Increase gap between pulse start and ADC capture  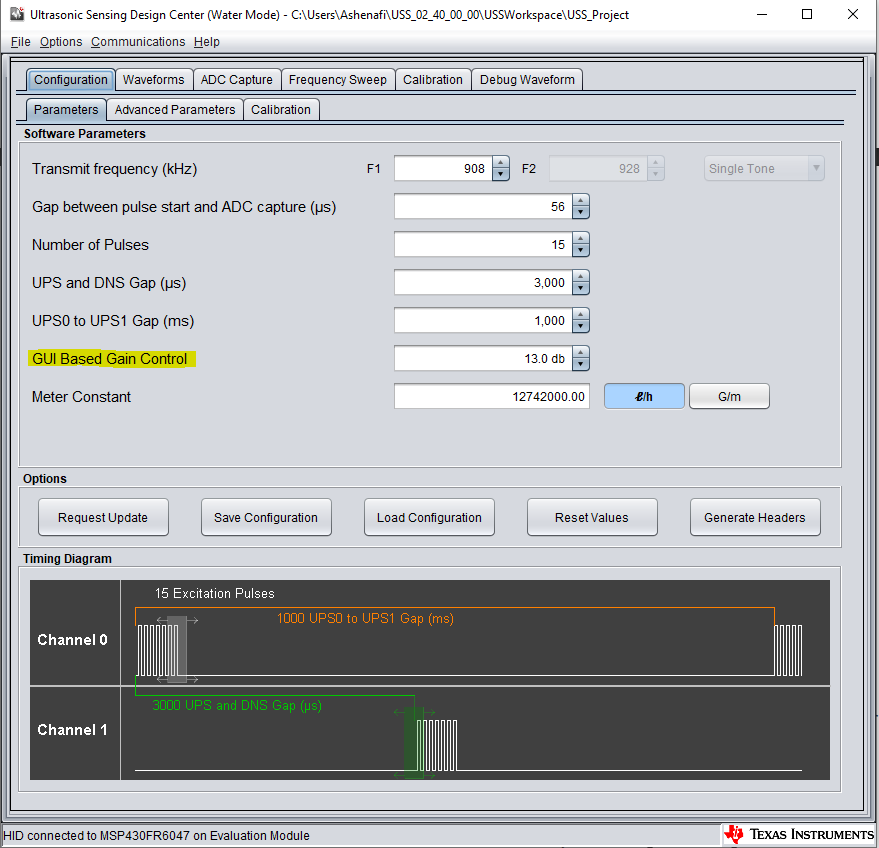click(581, 201)
